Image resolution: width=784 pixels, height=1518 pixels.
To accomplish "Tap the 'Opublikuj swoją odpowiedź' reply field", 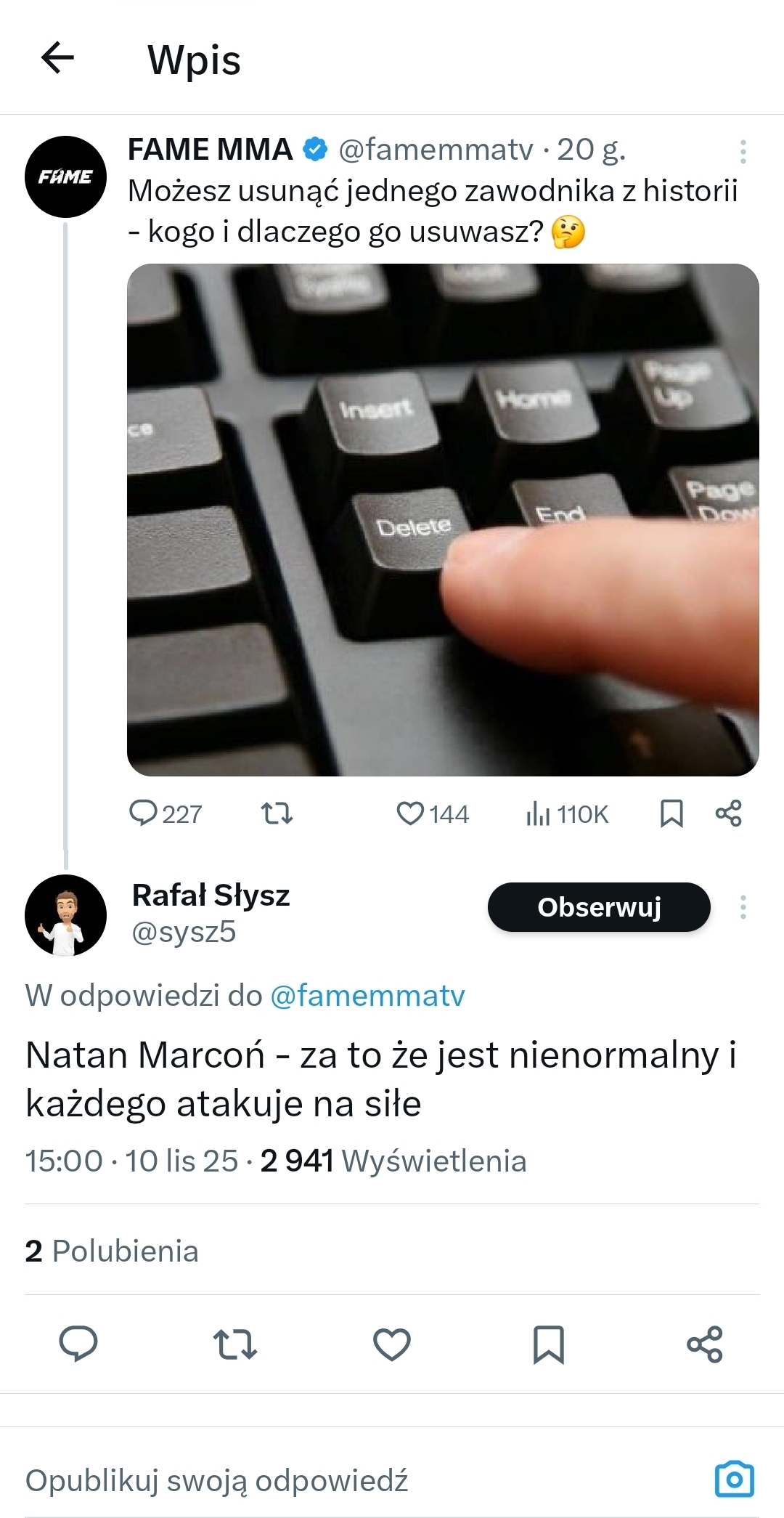I will (290, 1480).
